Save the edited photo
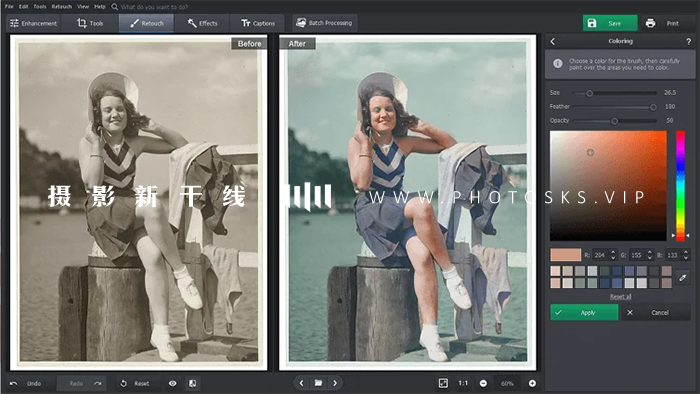Image resolution: width=700 pixels, height=394 pixels. [610, 23]
